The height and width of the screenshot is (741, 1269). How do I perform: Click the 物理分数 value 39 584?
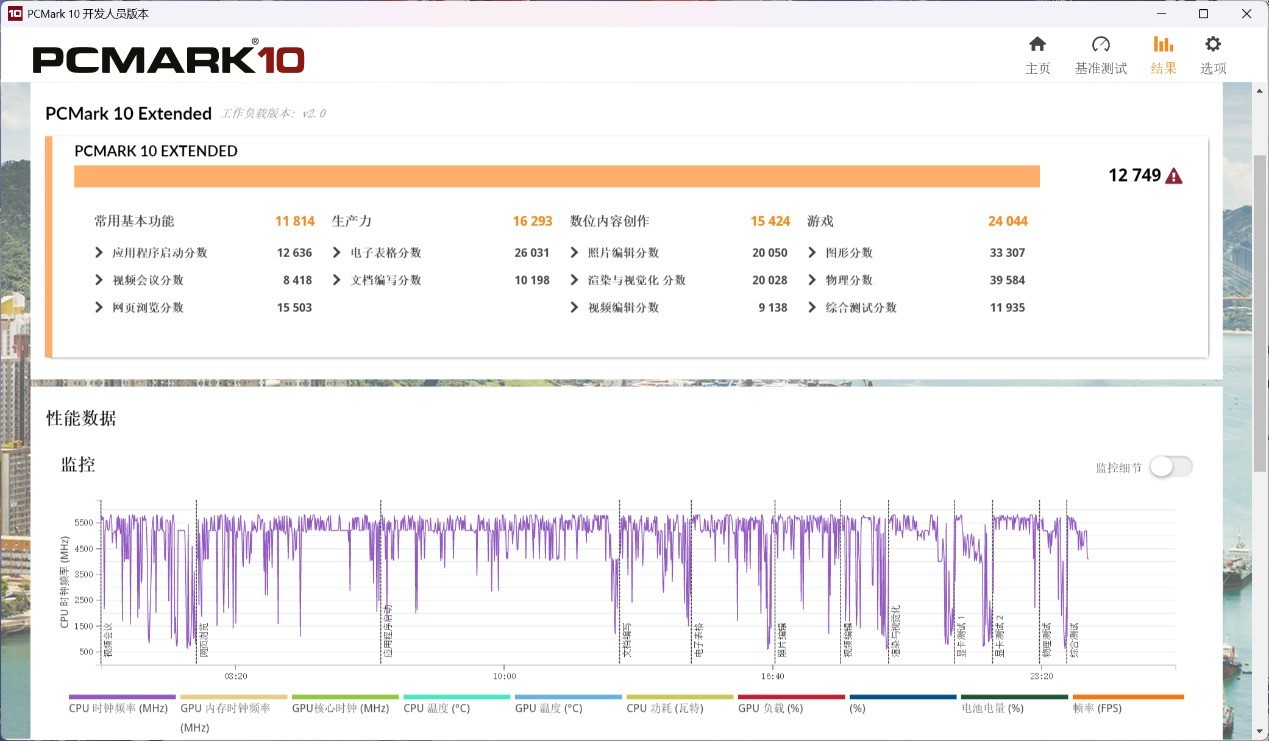pos(1007,280)
